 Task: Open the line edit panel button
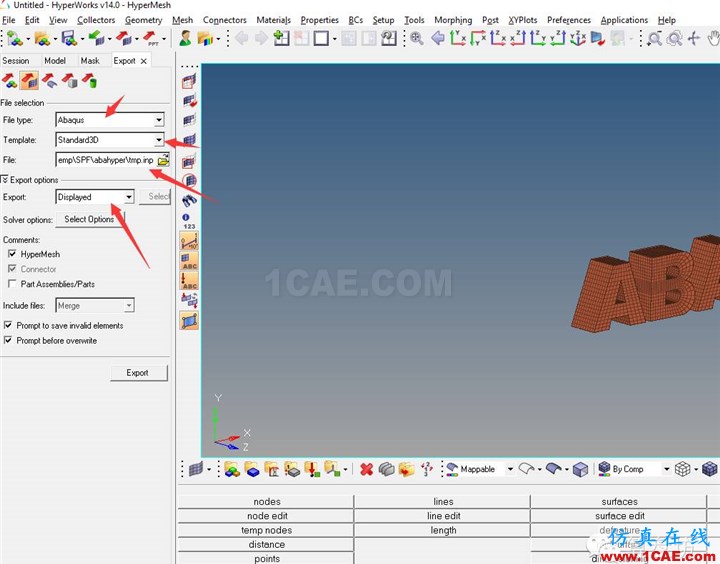(443, 516)
